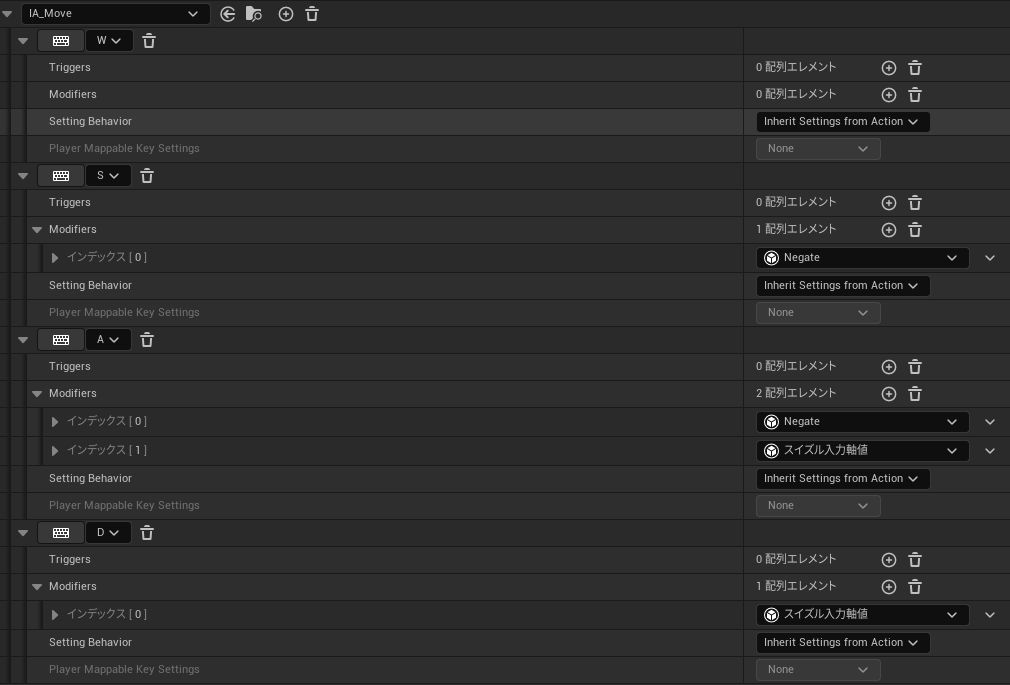Open the IA_Move action dropdown
Image resolution: width=1010 pixels, height=685 pixels.
tap(115, 14)
